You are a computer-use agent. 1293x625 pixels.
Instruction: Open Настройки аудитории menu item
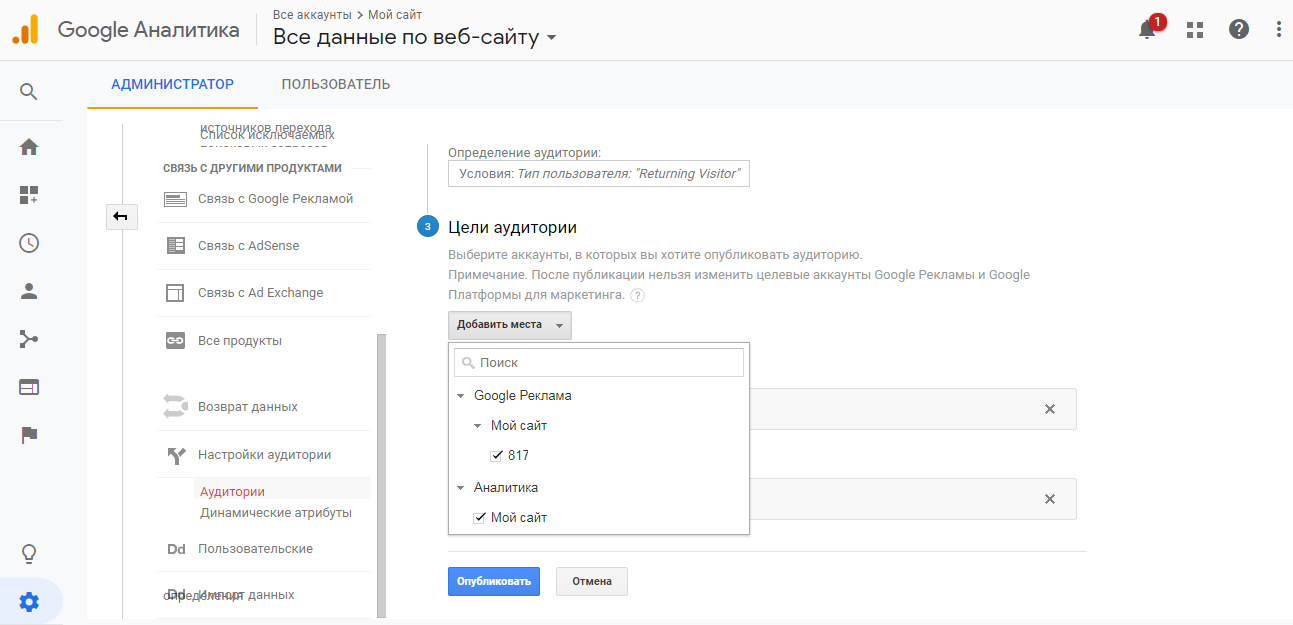[x=264, y=455]
